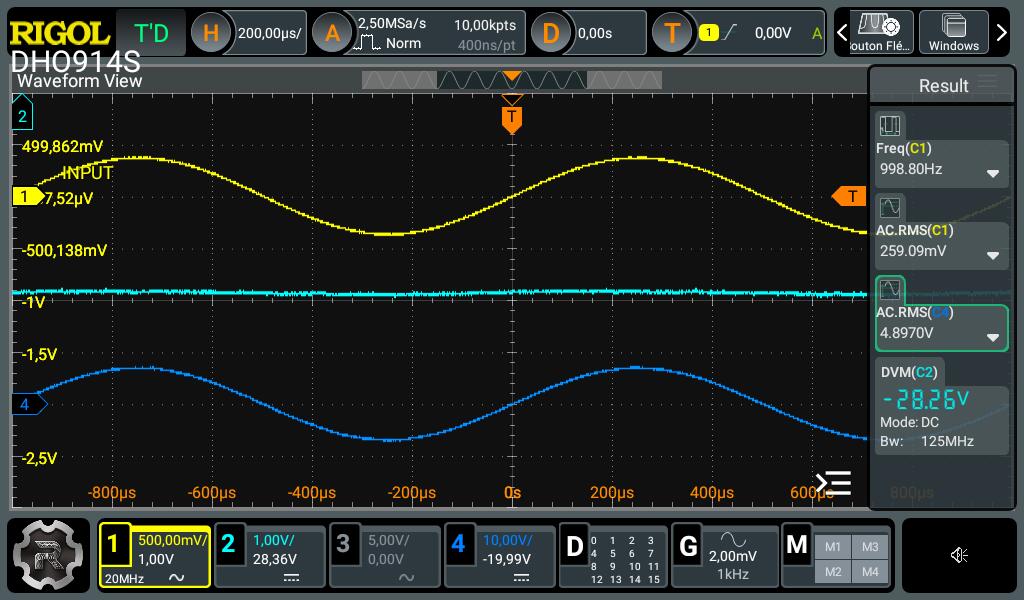Open channel 2 1,00V/ scale settings
Screen dimensions: 1024x600
(x=274, y=541)
